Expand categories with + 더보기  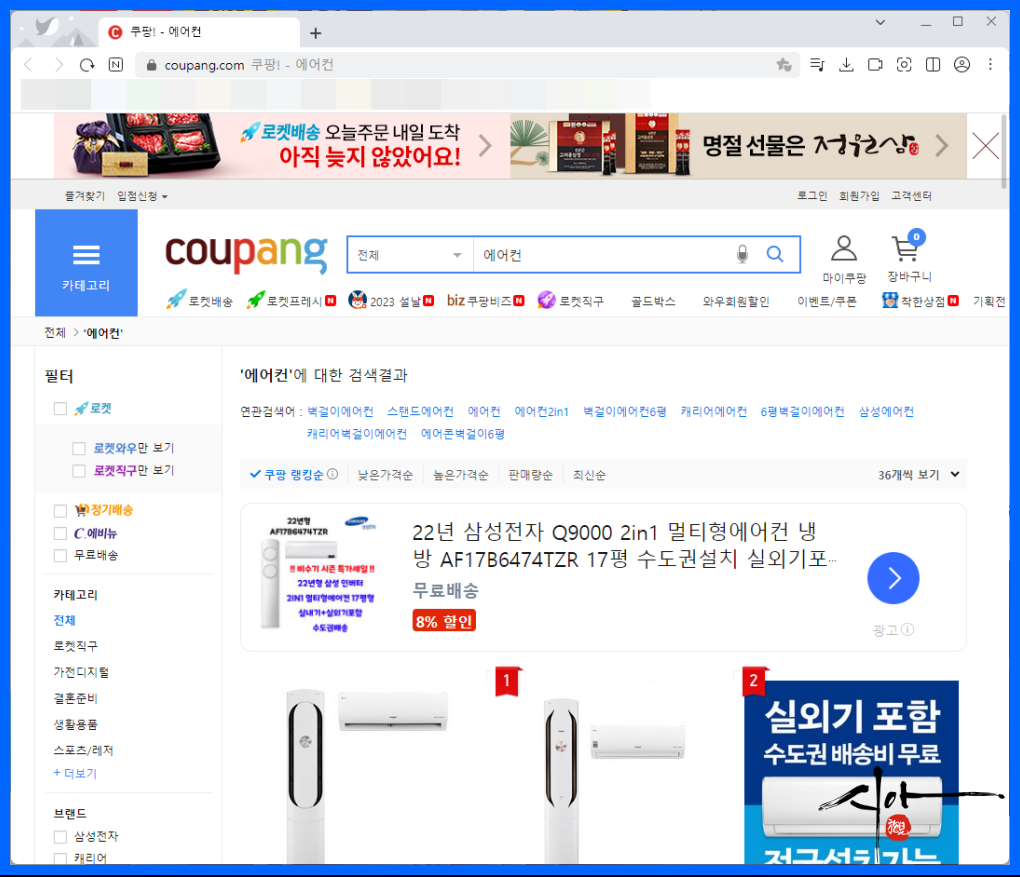75,773
